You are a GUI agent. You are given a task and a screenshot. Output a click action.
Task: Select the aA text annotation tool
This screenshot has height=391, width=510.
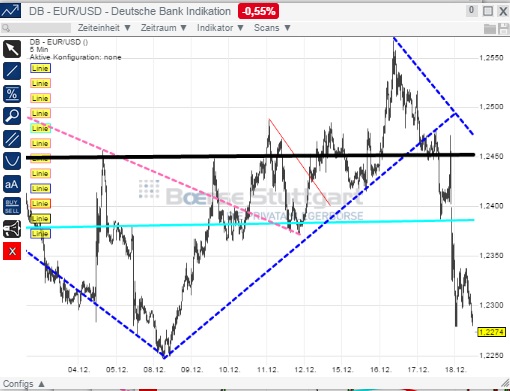(12, 184)
